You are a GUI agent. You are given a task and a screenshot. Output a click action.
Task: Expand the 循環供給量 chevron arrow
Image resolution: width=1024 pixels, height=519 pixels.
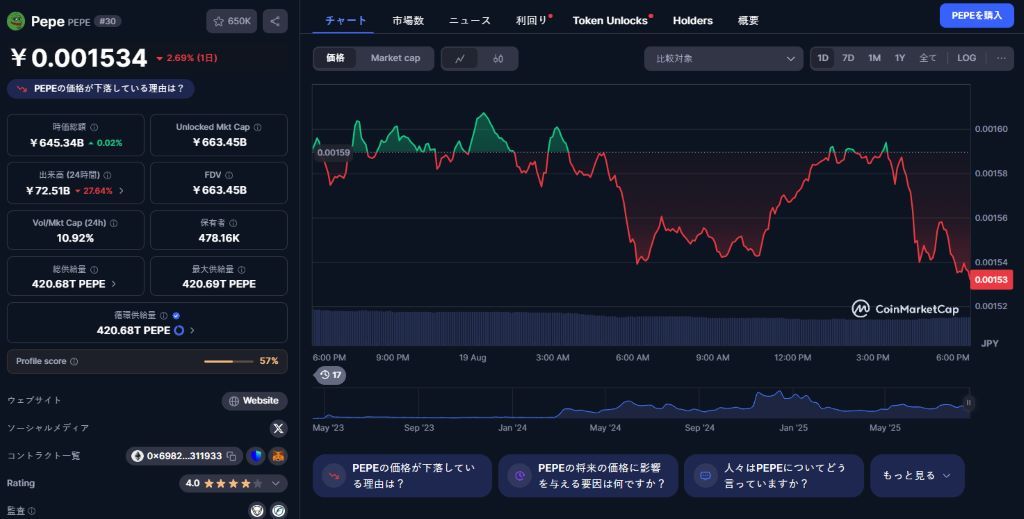[192, 330]
